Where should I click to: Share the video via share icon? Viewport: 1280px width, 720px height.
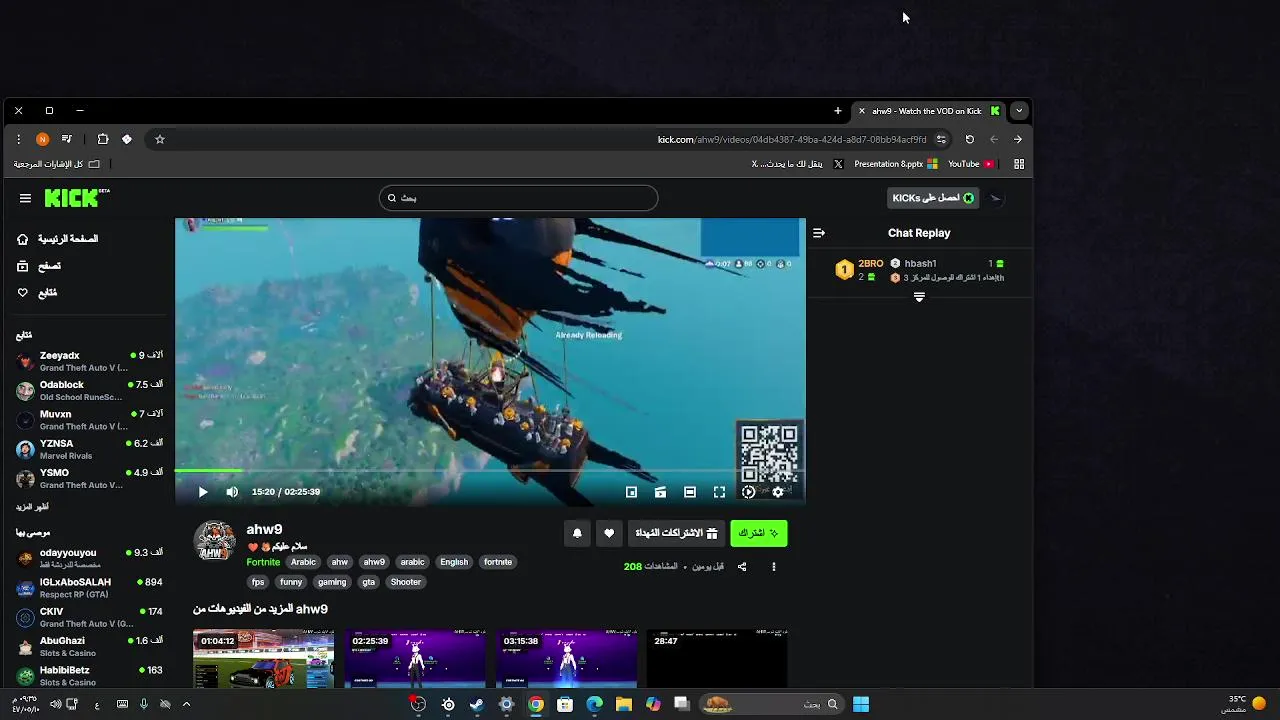(x=742, y=567)
